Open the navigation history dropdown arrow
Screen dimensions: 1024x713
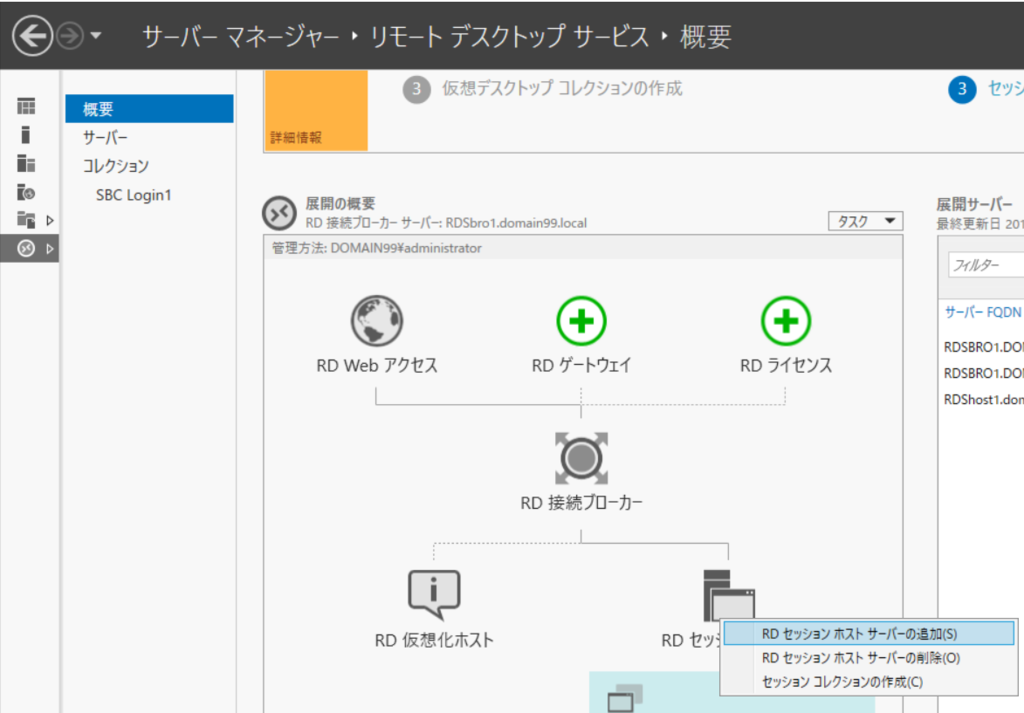click(x=96, y=36)
